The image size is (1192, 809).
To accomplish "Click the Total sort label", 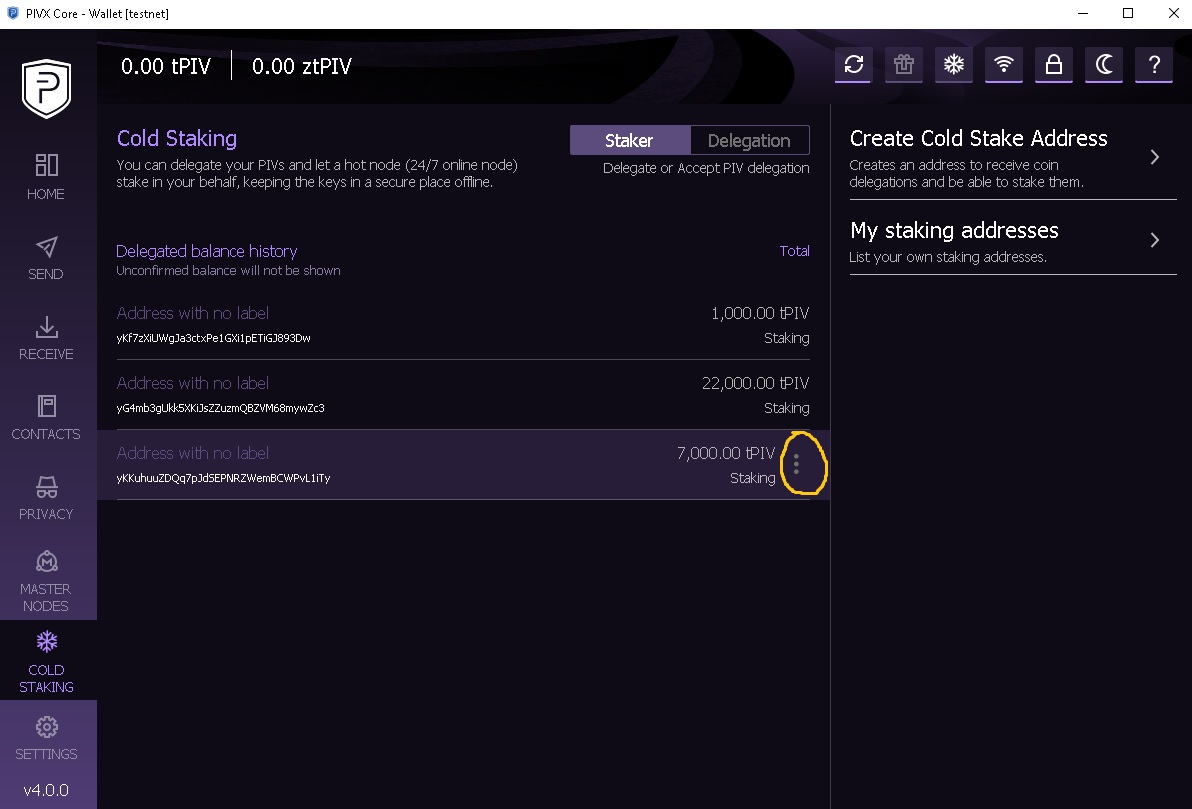I will [794, 251].
